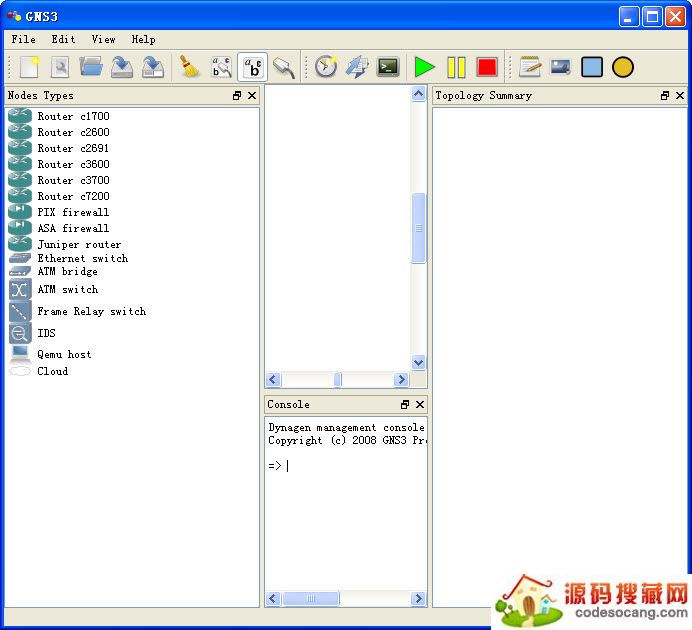Click the Open project folder icon

(91, 67)
